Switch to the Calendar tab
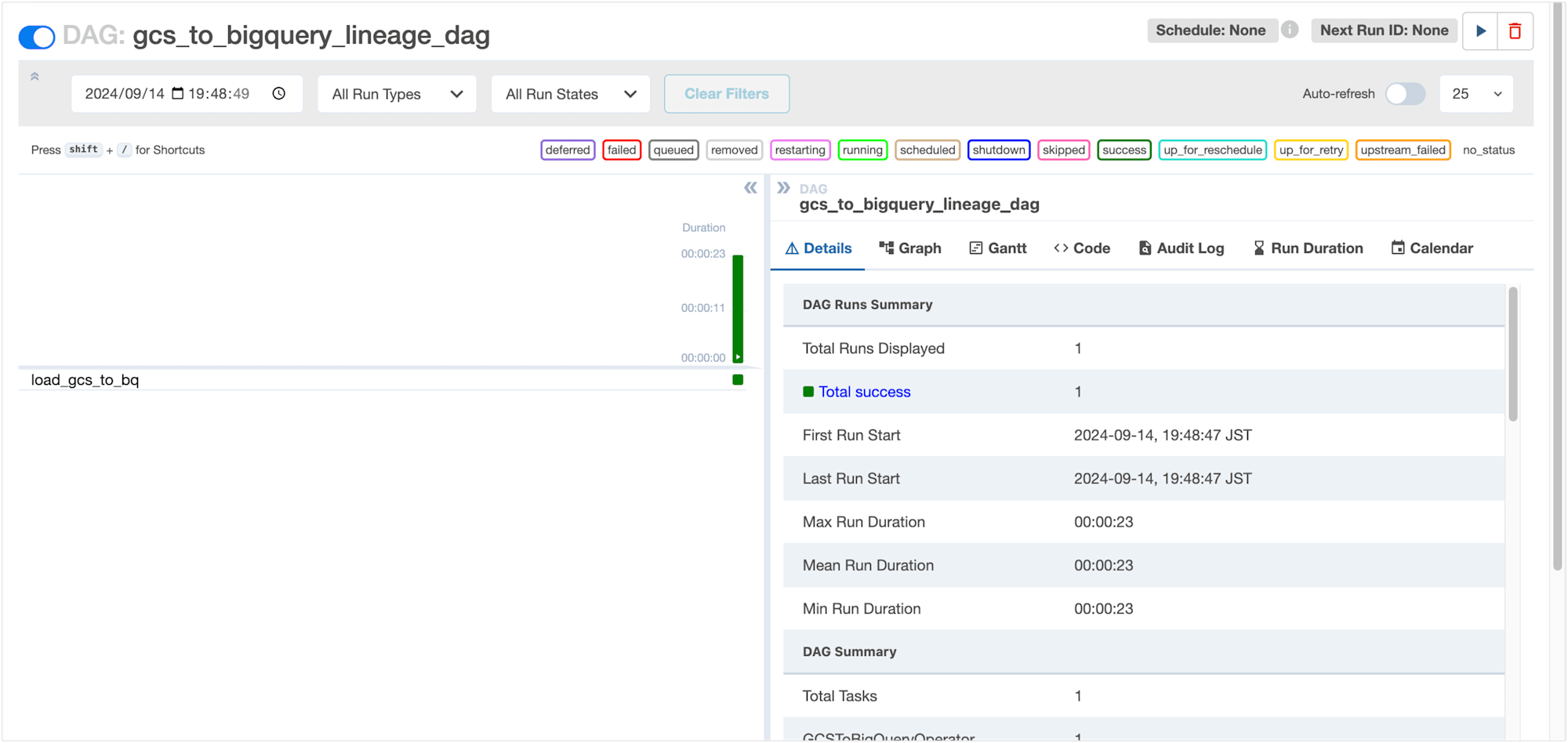1568x743 pixels. 1432,248
